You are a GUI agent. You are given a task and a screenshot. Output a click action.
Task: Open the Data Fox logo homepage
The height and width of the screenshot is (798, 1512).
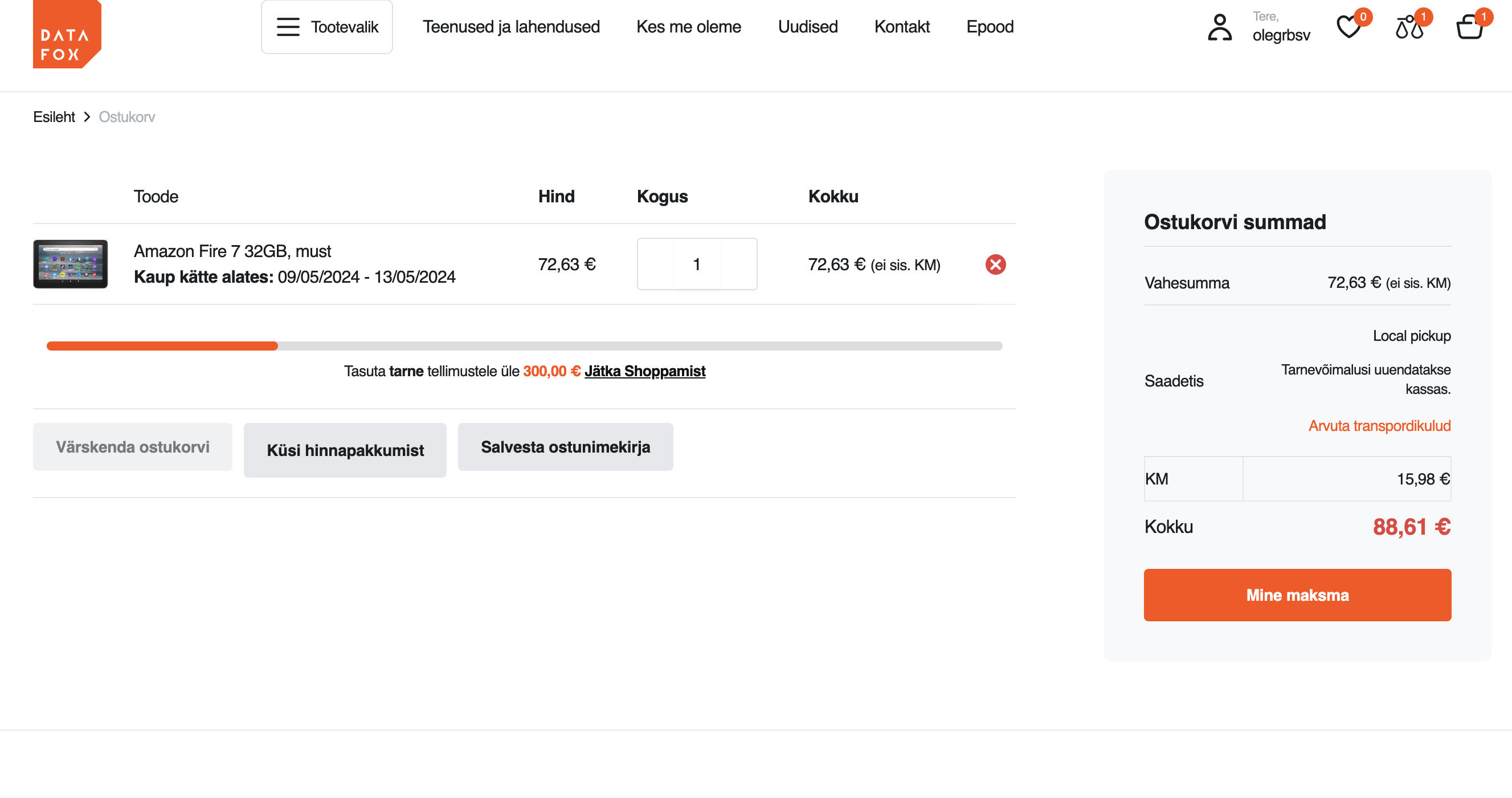tap(67, 34)
